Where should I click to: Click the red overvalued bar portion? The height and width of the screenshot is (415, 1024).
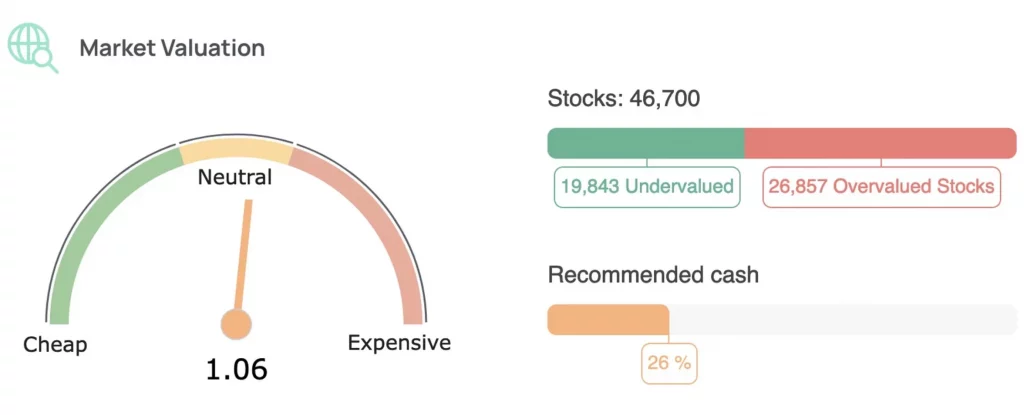[x=880, y=143]
